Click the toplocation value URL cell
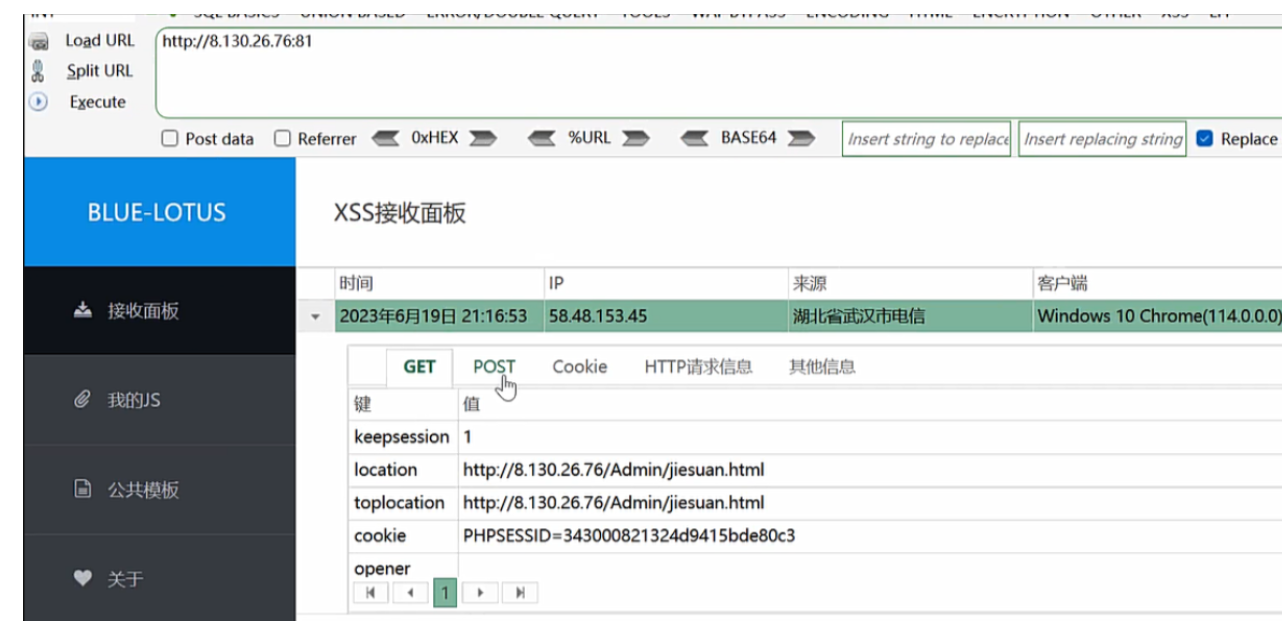This screenshot has height=621, width=1282. tap(870, 503)
